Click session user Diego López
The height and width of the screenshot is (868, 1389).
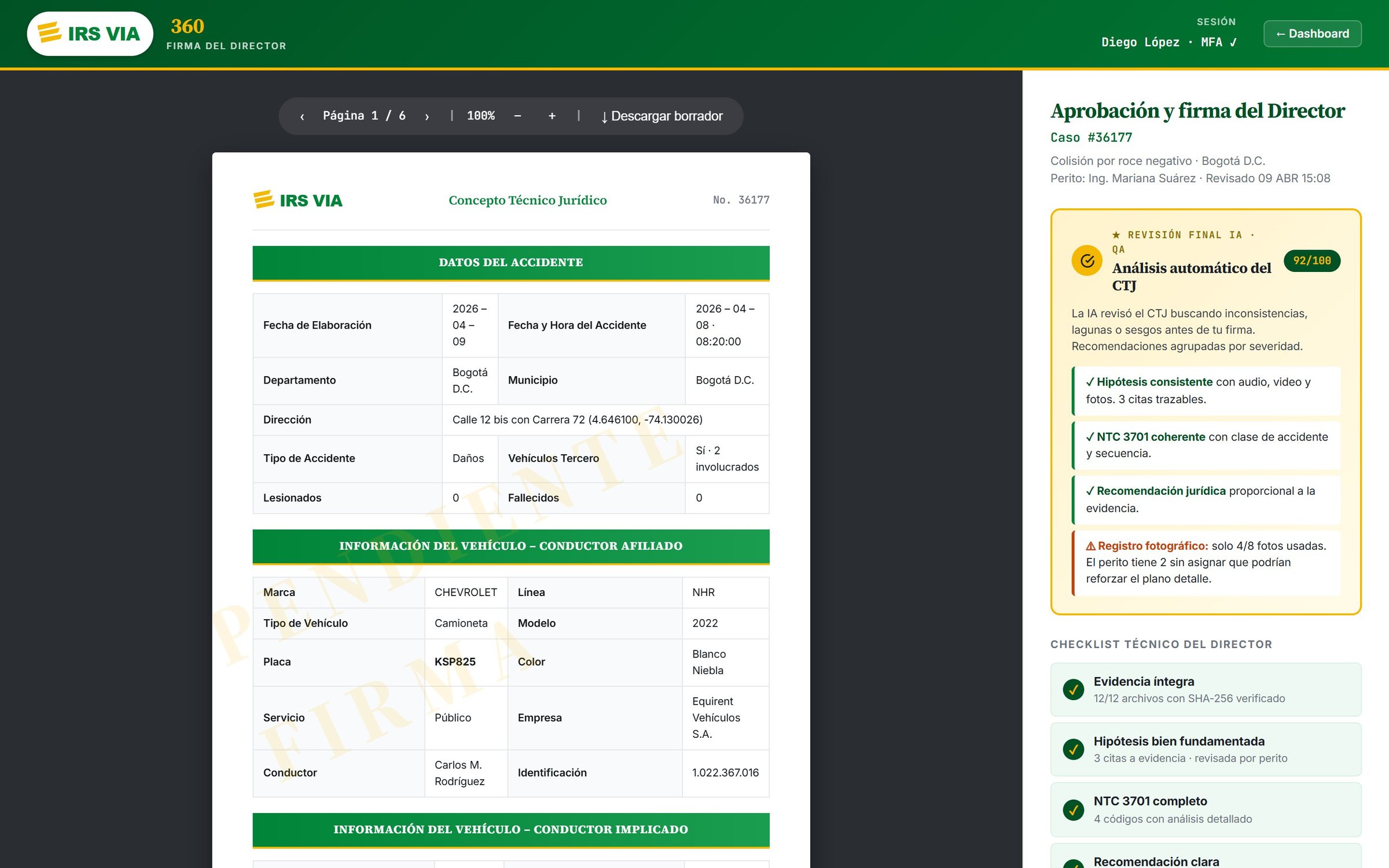(x=1140, y=42)
